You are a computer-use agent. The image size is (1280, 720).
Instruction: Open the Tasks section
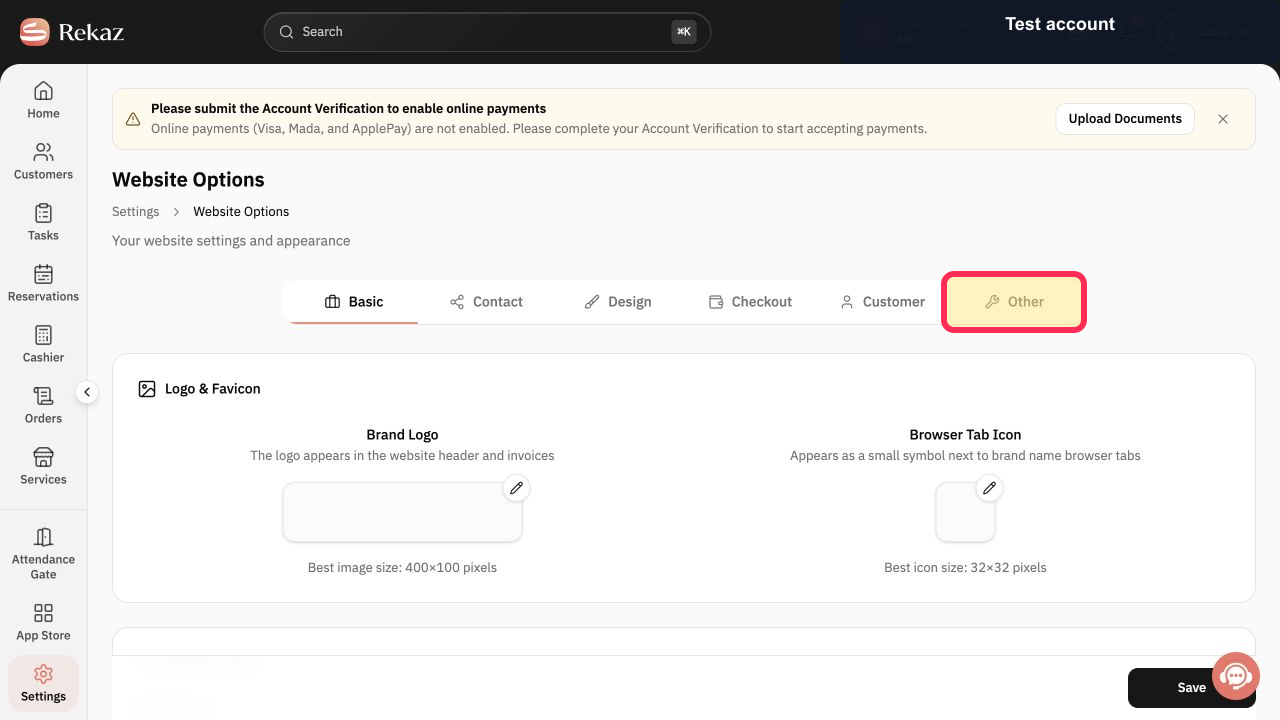[x=43, y=222]
